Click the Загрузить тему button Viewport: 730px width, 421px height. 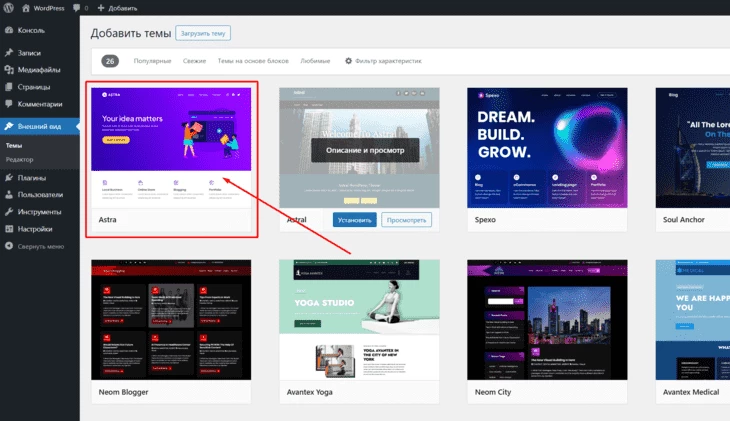point(203,33)
